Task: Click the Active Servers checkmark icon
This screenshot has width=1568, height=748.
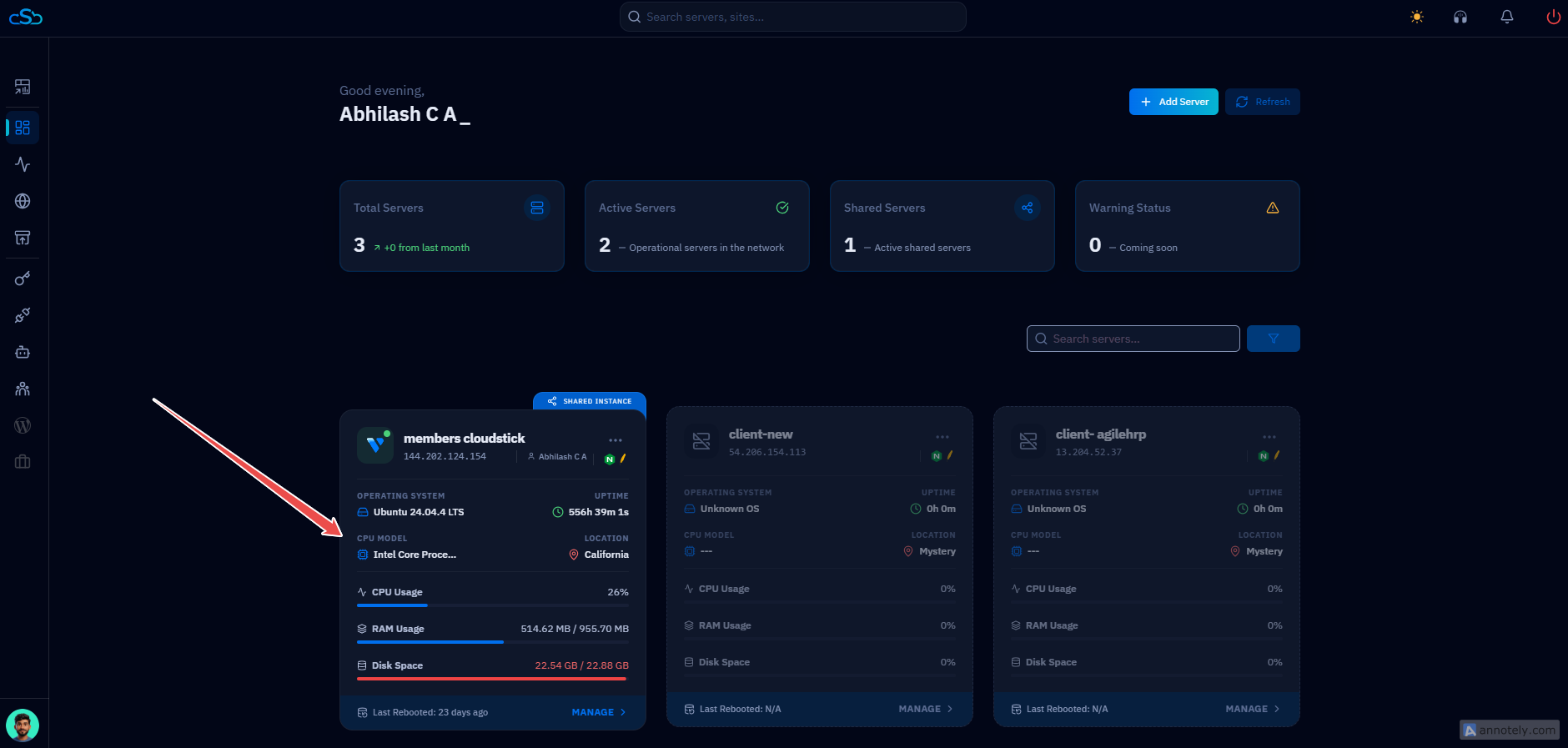Action: (x=782, y=208)
